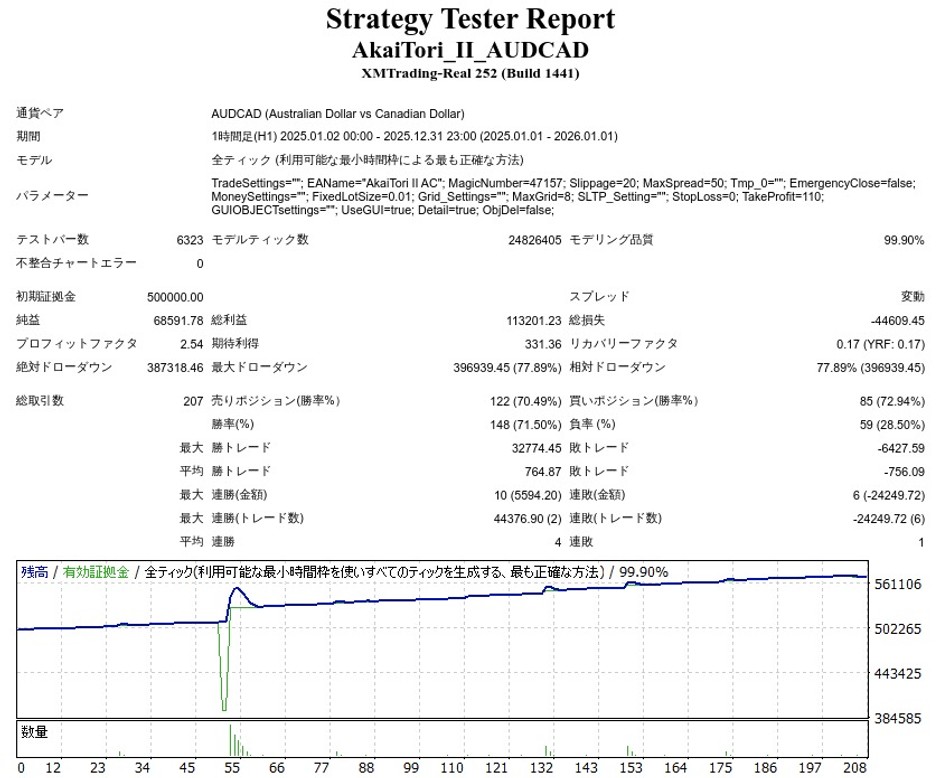Image resolution: width=940 pixels, height=778 pixels.
Task: Click the chart y-axis label 561106
Action: [897, 584]
